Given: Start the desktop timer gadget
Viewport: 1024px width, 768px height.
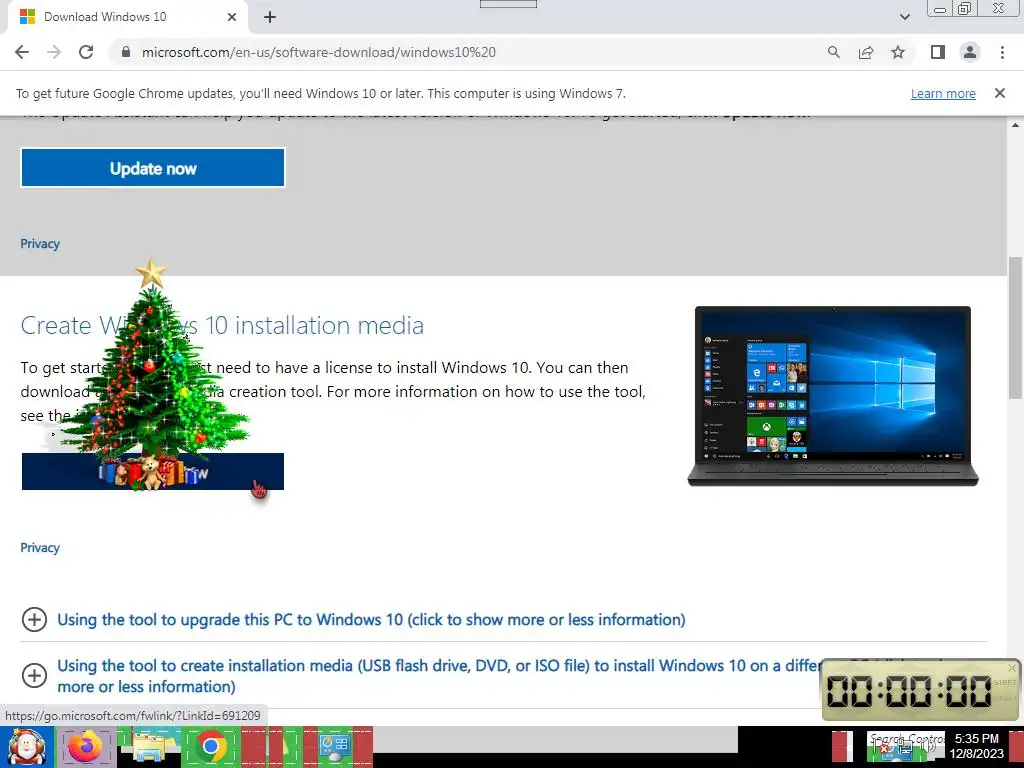Looking at the screenshot, I should [1004, 682].
